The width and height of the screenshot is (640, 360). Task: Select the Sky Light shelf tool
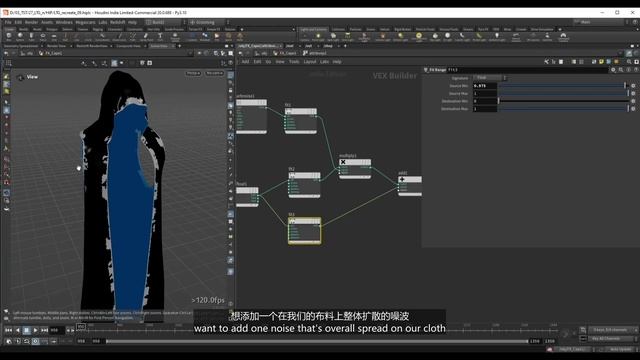coord(435,37)
